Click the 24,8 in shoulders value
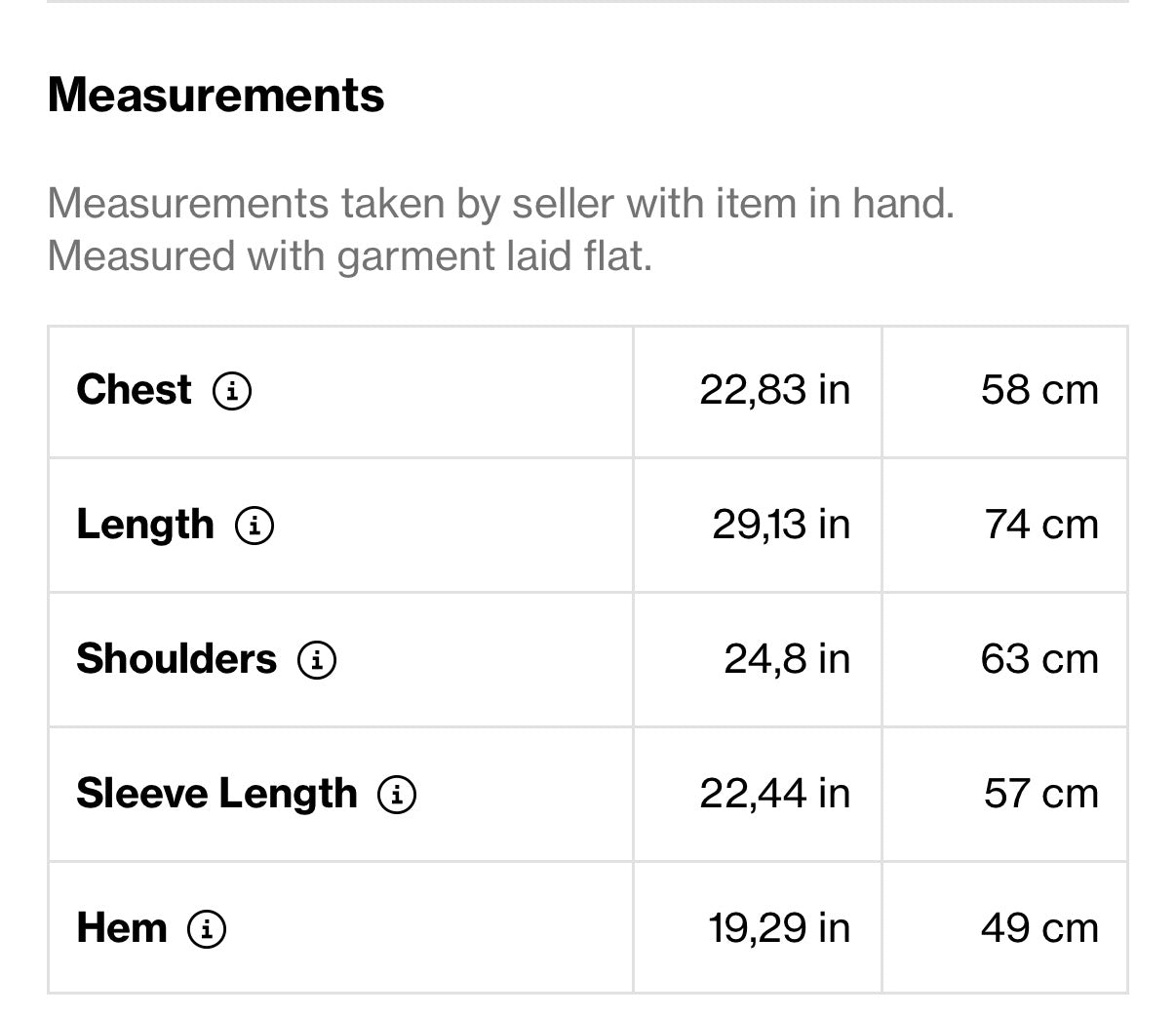1176x1016 pixels. pyautogui.click(x=786, y=659)
